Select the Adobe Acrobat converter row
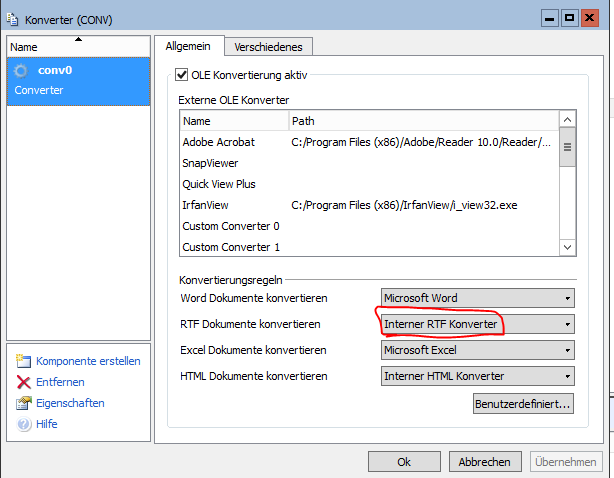The image size is (614, 478). [x=218, y=142]
